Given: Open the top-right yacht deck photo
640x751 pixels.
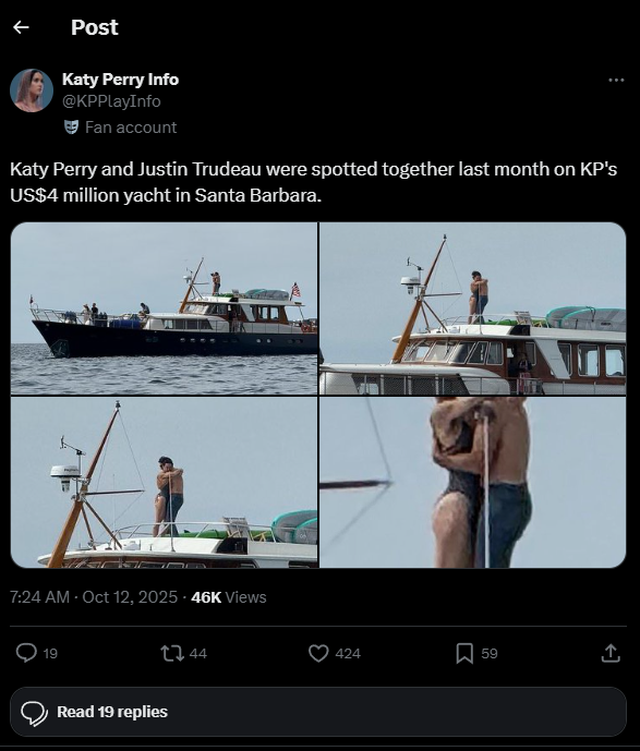Looking at the screenshot, I should pyautogui.click(x=473, y=308).
